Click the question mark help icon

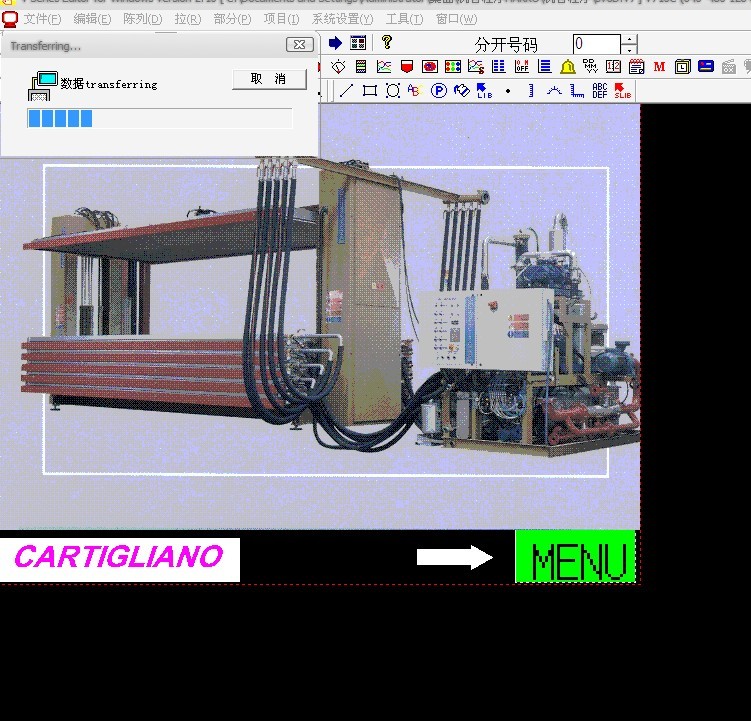[387, 43]
